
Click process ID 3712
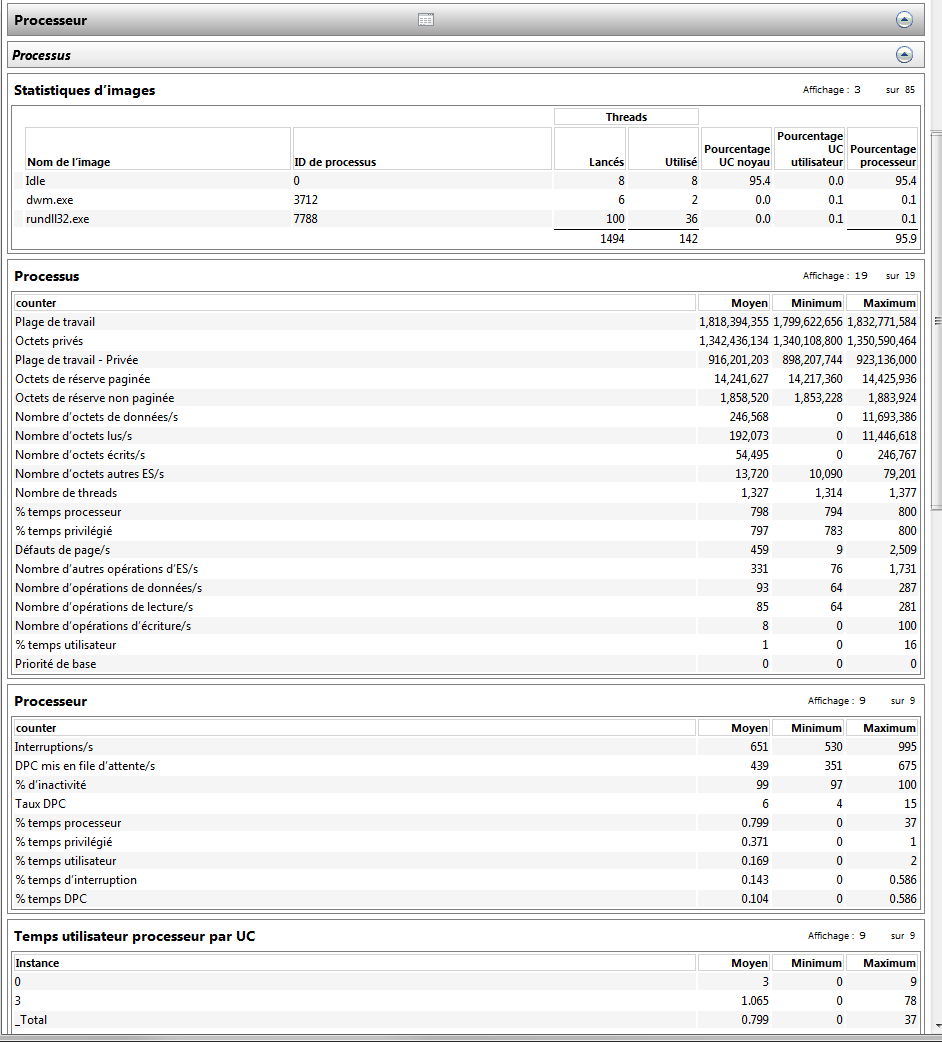[x=306, y=200]
